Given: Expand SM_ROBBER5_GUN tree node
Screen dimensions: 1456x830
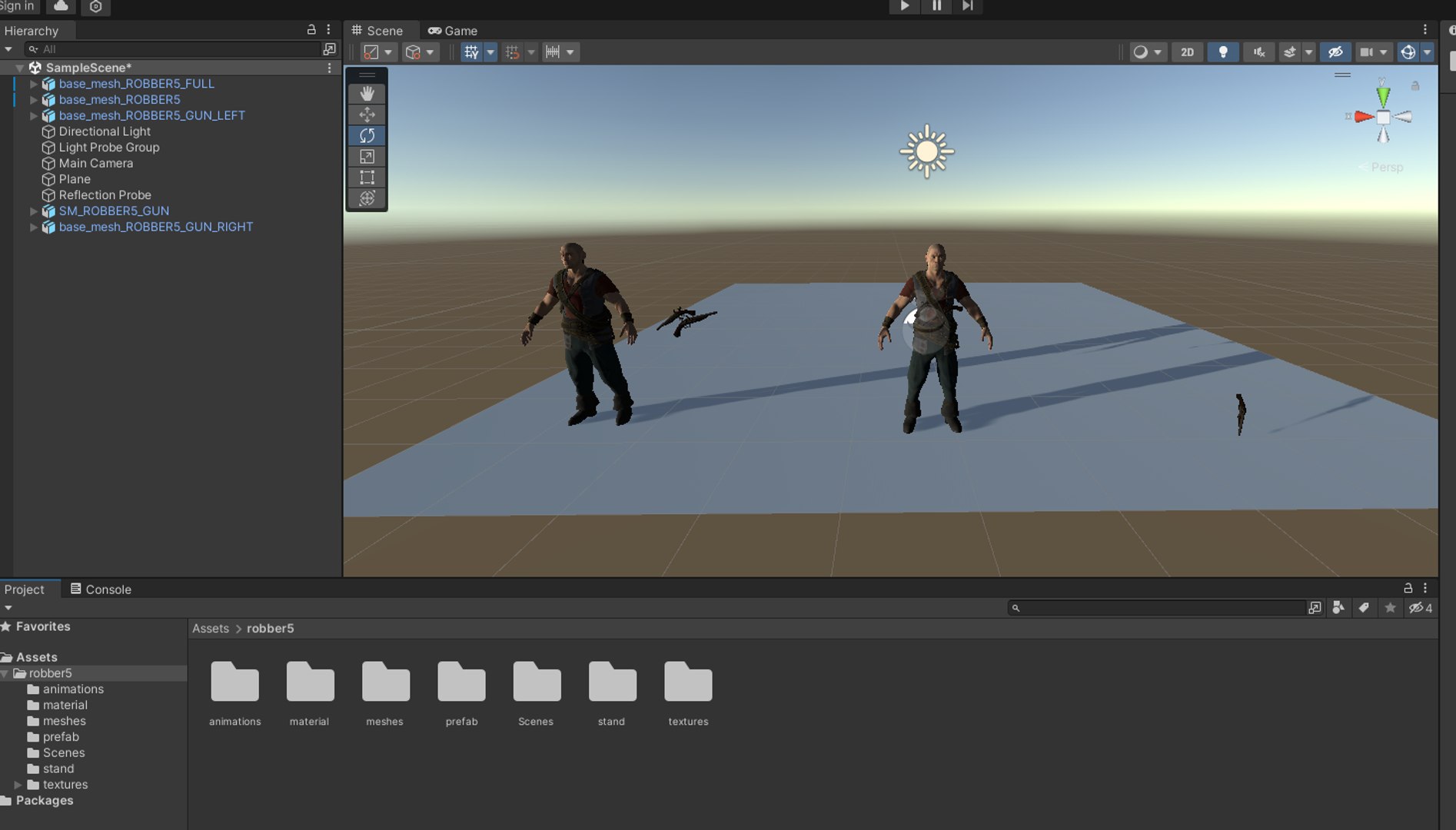Looking at the screenshot, I should (x=33, y=211).
